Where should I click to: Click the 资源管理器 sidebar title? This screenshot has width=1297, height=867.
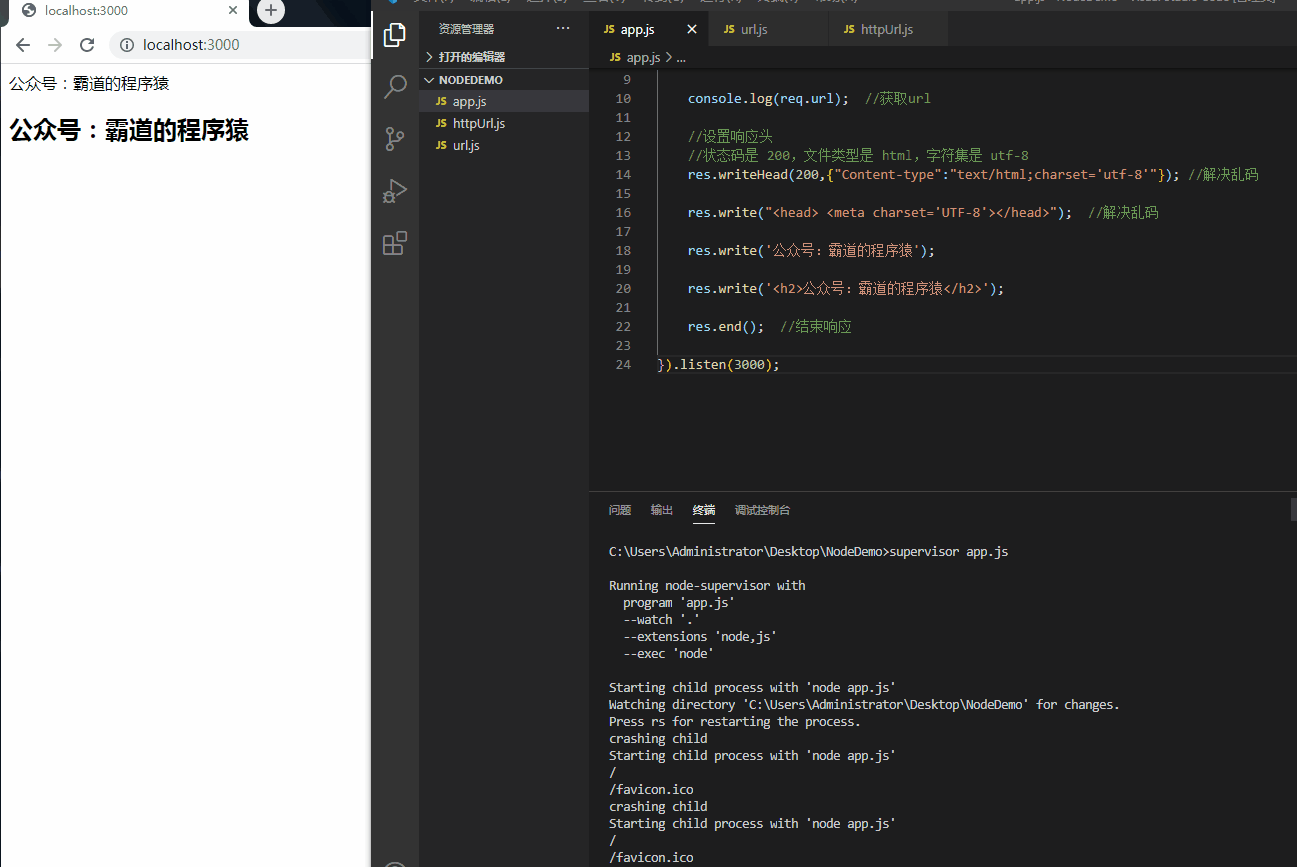[466, 29]
